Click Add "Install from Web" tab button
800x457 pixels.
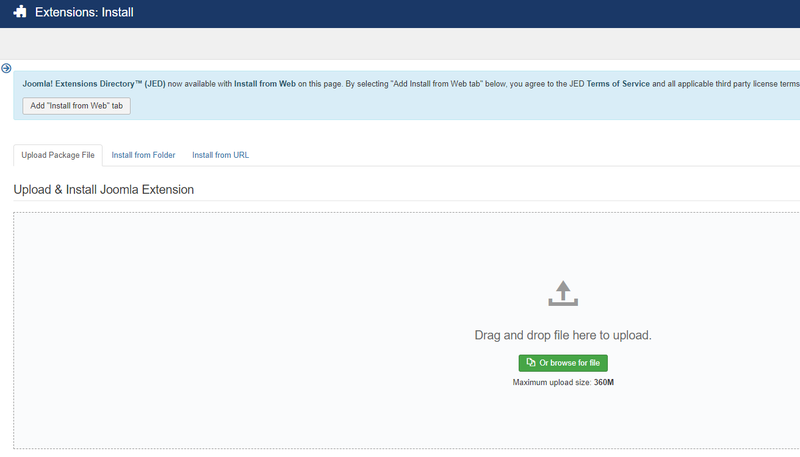click(x=77, y=106)
